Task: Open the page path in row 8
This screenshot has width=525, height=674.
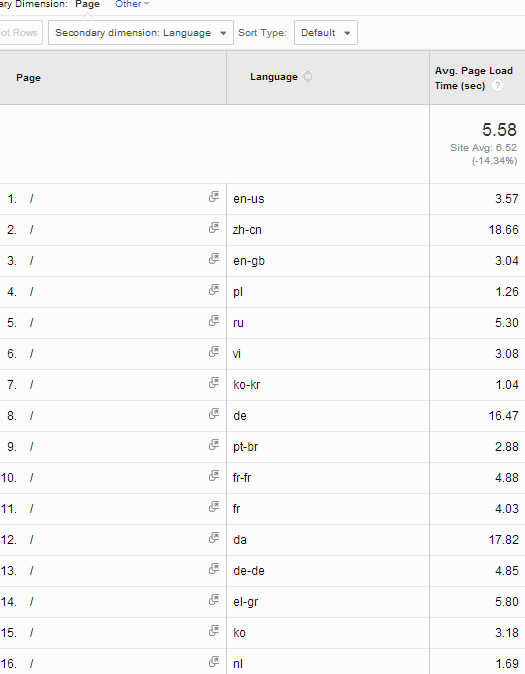Action: pos(31,416)
